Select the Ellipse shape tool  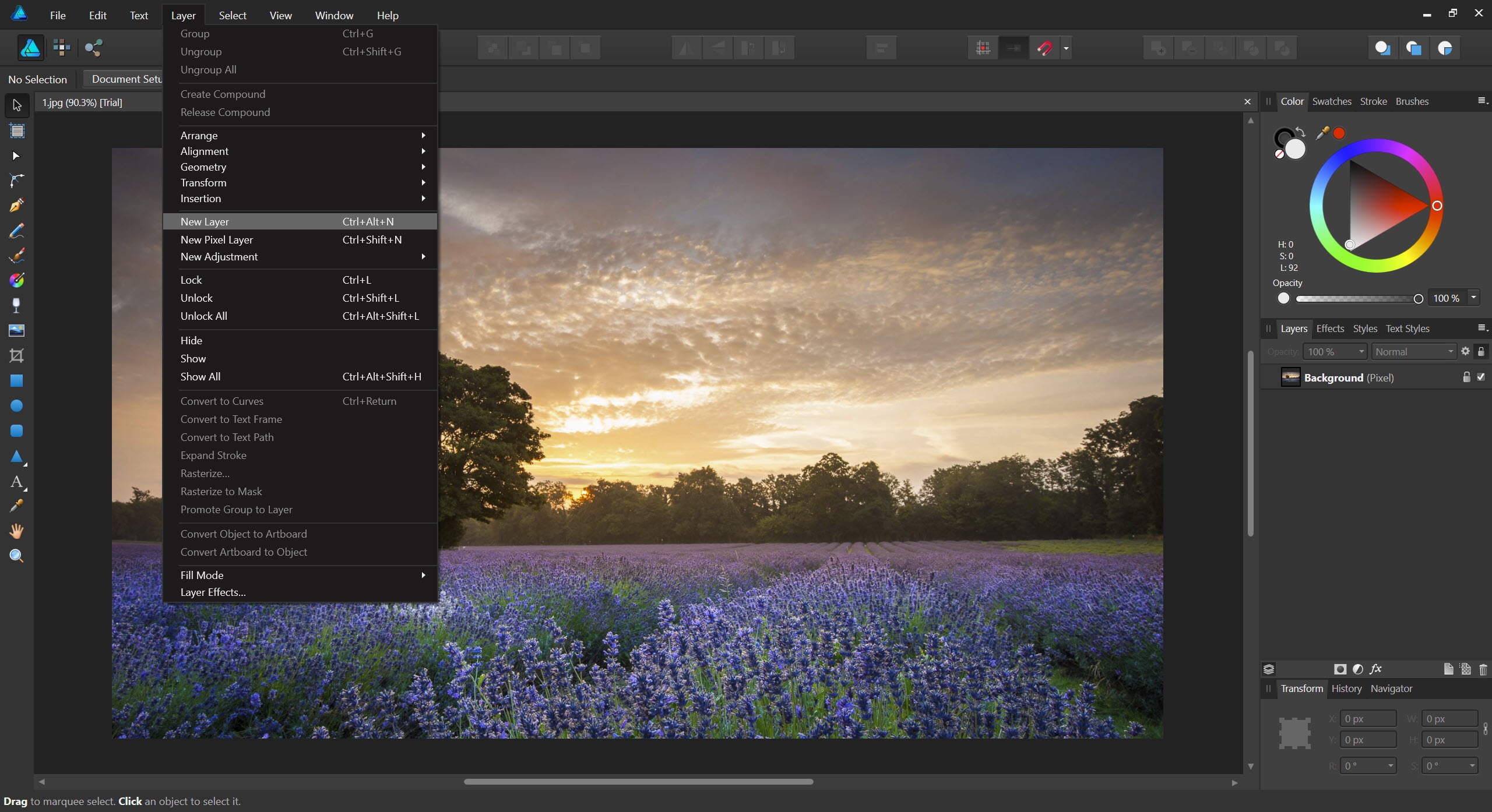[x=16, y=405]
